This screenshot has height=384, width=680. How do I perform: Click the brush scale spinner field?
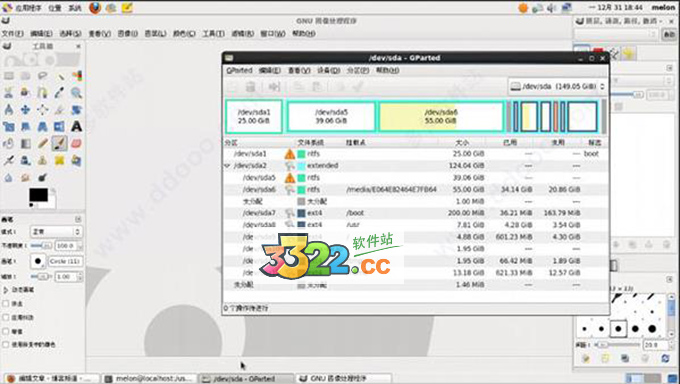pos(68,277)
